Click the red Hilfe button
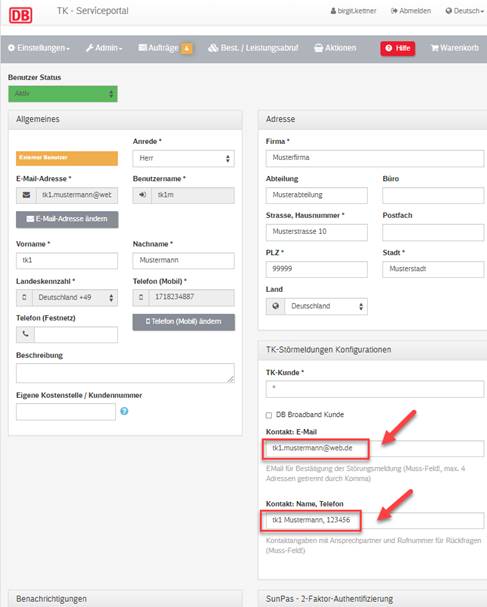 398,48
